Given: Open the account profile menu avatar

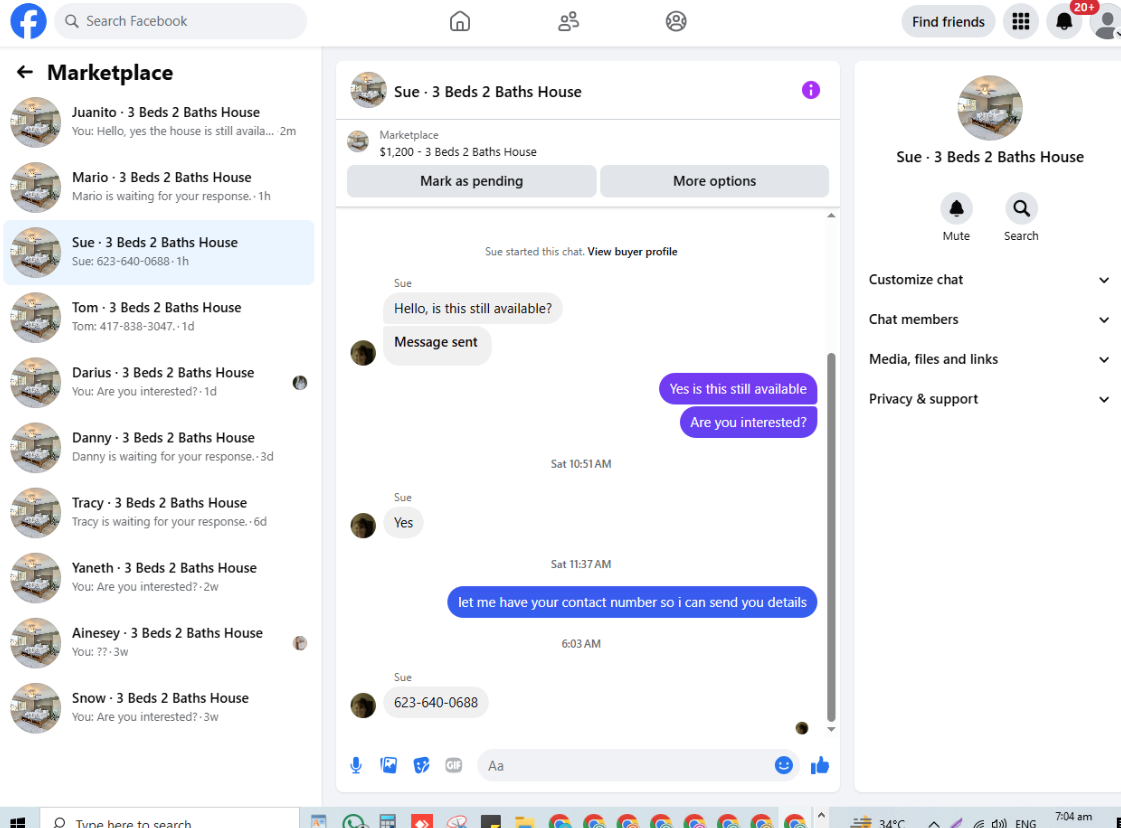Looking at the screenshot, I should 1106,23.
